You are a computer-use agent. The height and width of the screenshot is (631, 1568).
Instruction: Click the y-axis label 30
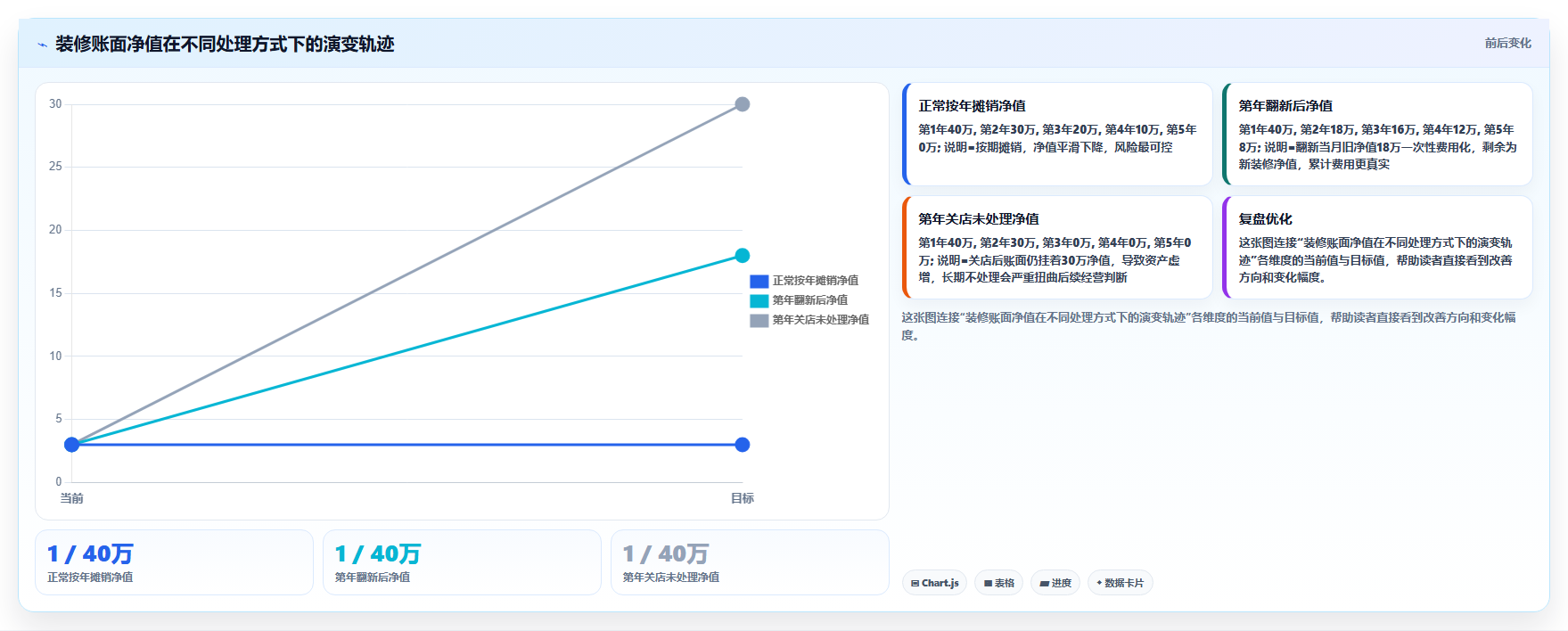pos(55,103)
